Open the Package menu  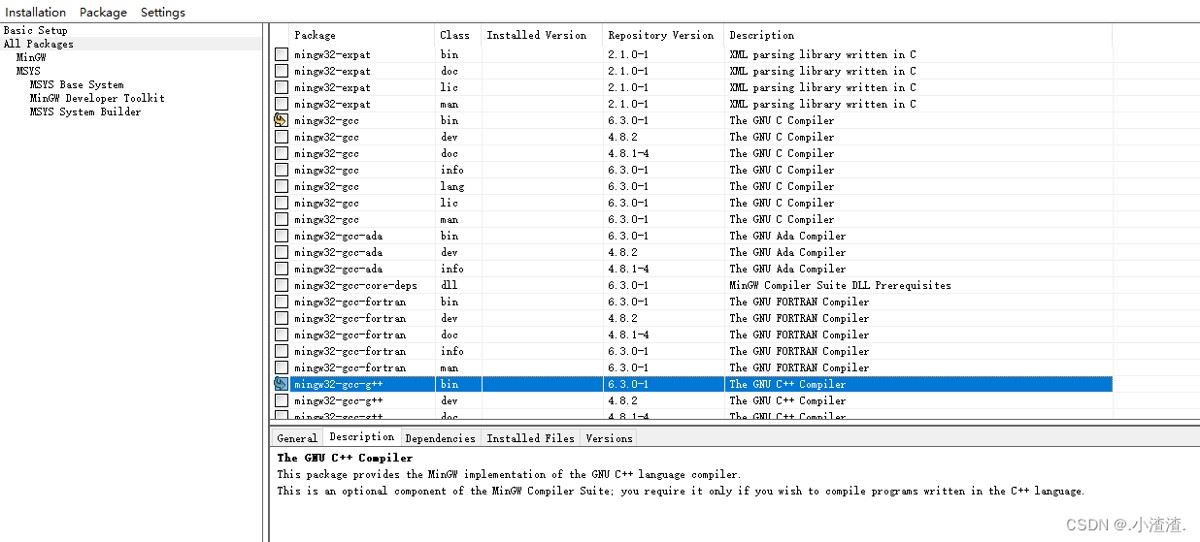coord(103,12)
